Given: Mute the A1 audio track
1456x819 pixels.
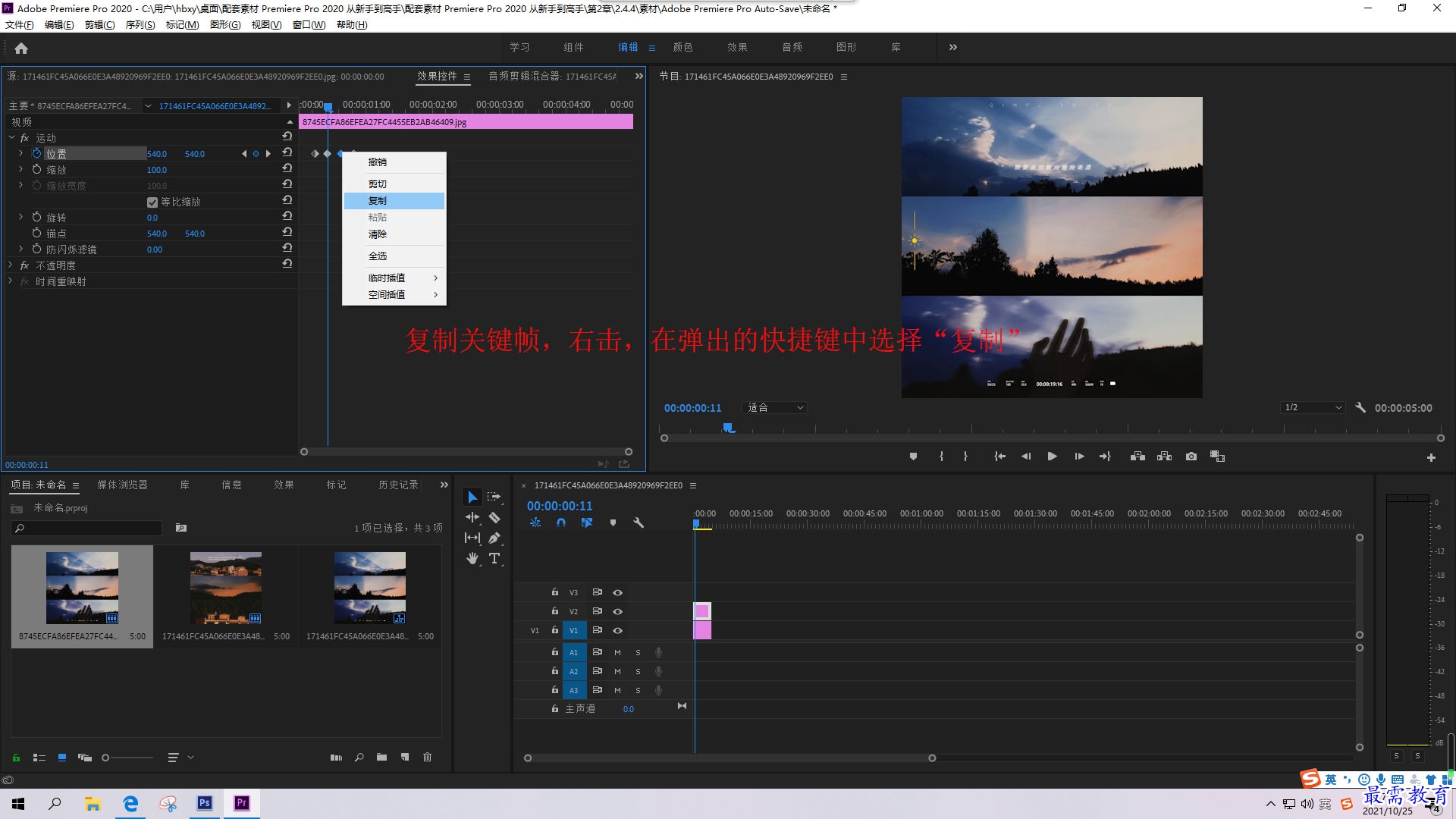Looking at the screenshot, I should coord(617,652).
